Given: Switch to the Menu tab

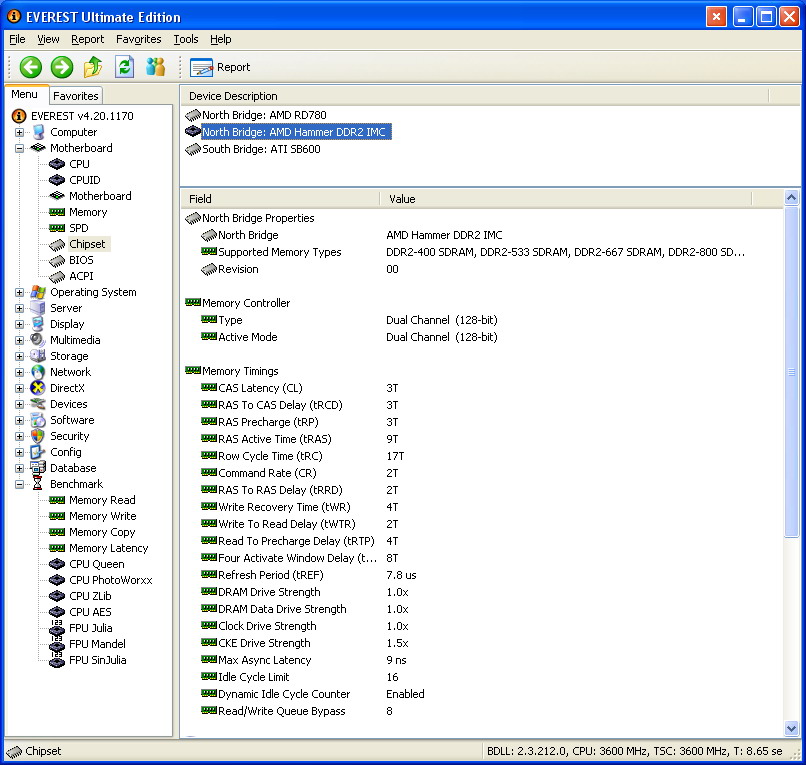Looking at the screenshot, I should (x=25, y=95).
